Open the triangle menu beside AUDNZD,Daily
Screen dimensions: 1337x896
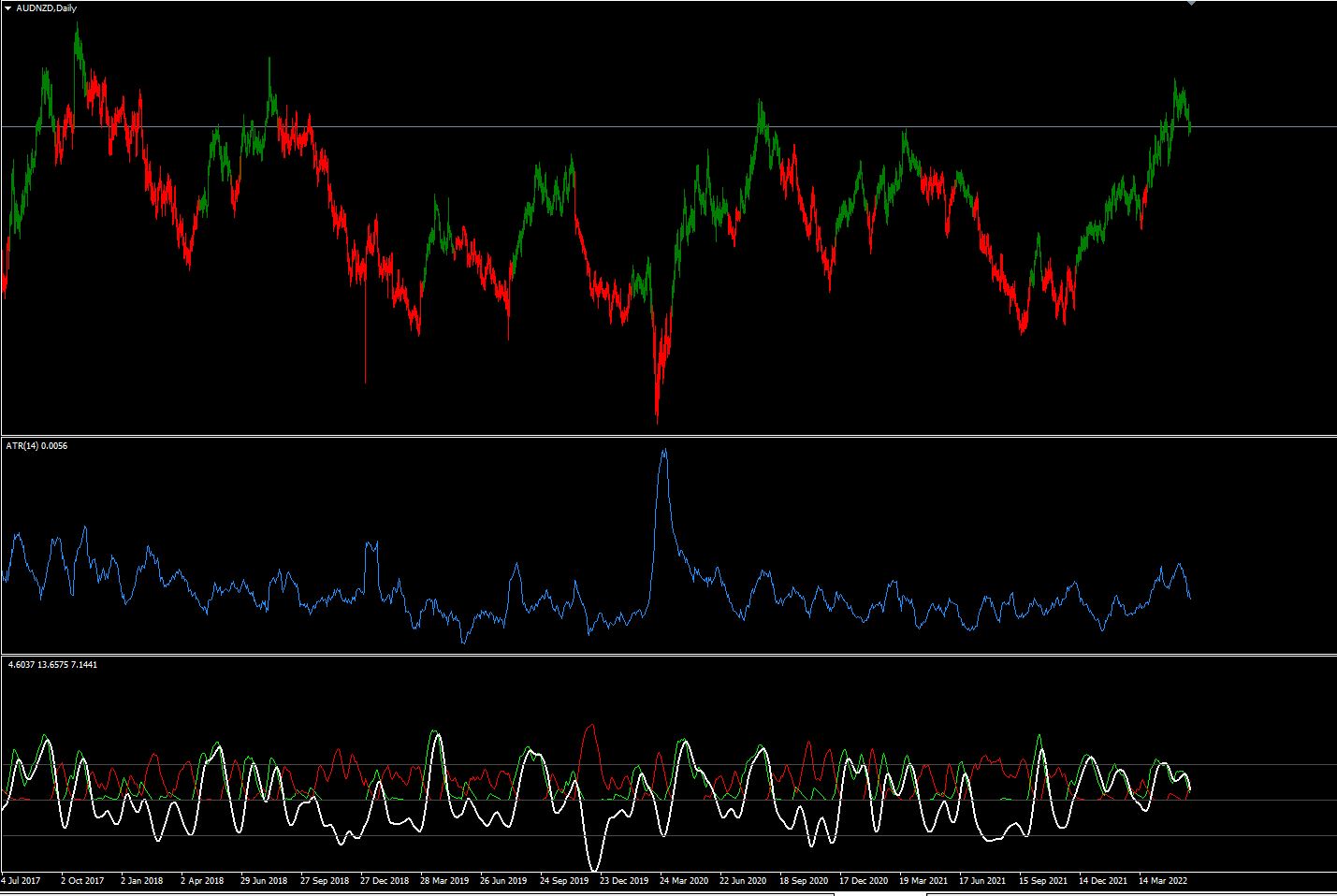(x=9, y=8)
